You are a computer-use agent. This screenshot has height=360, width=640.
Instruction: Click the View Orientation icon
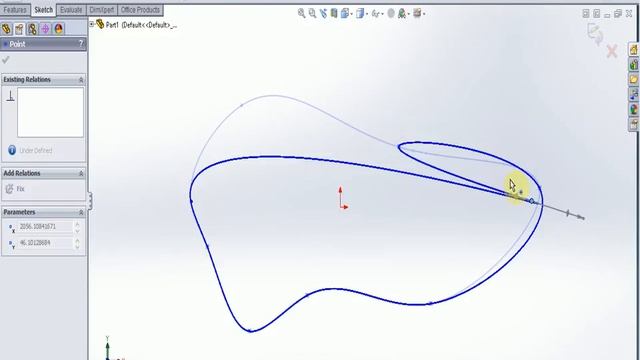point(344,13)
